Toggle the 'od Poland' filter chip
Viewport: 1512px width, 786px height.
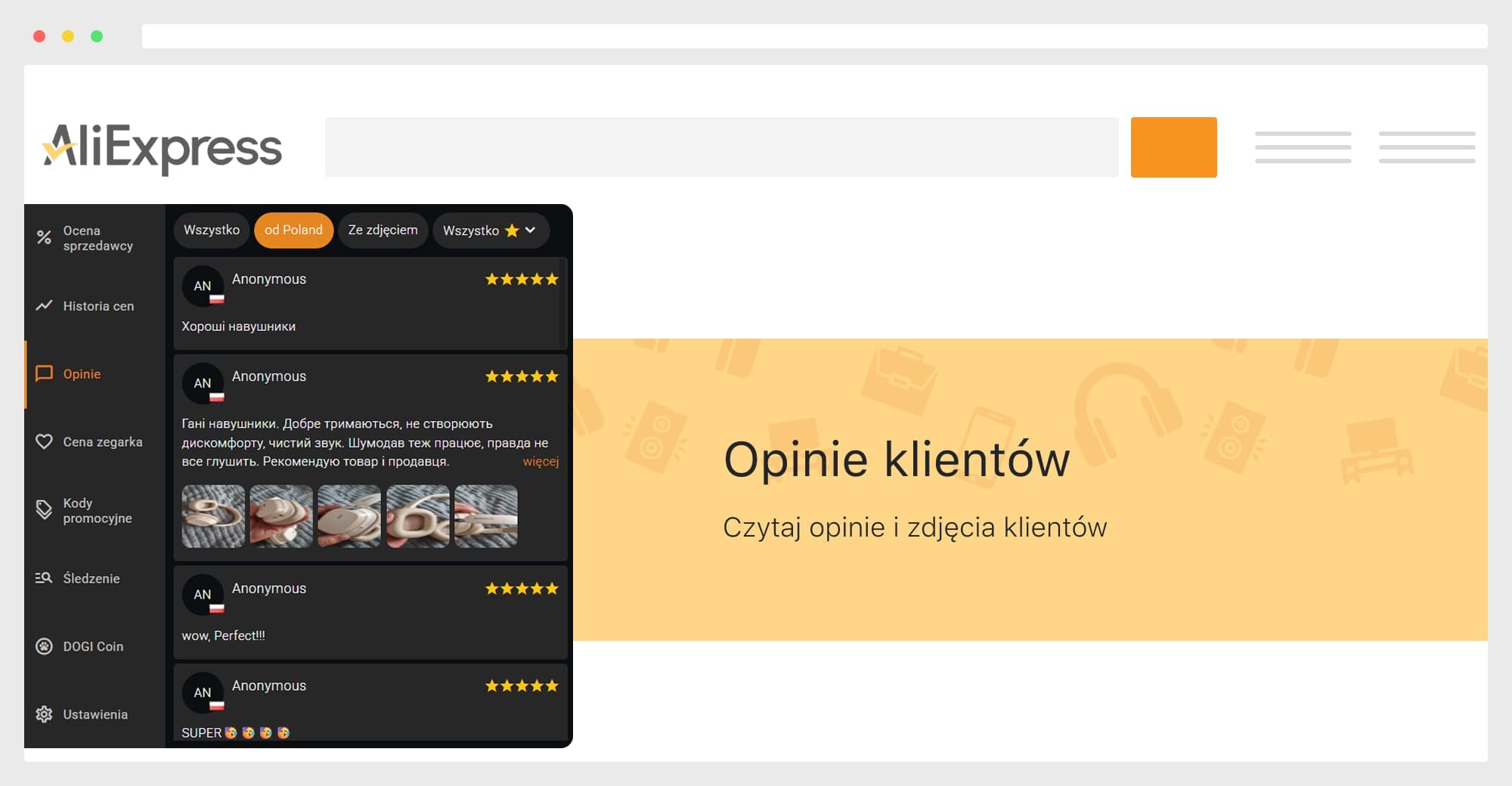point(293,231)
